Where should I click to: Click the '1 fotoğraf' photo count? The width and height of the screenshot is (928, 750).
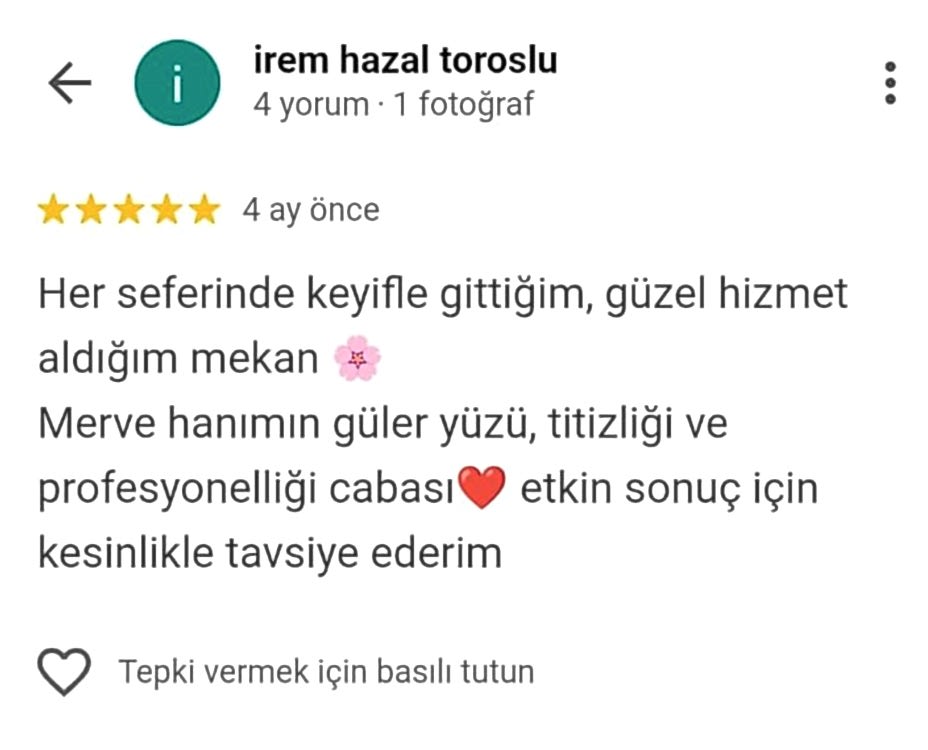463,104
